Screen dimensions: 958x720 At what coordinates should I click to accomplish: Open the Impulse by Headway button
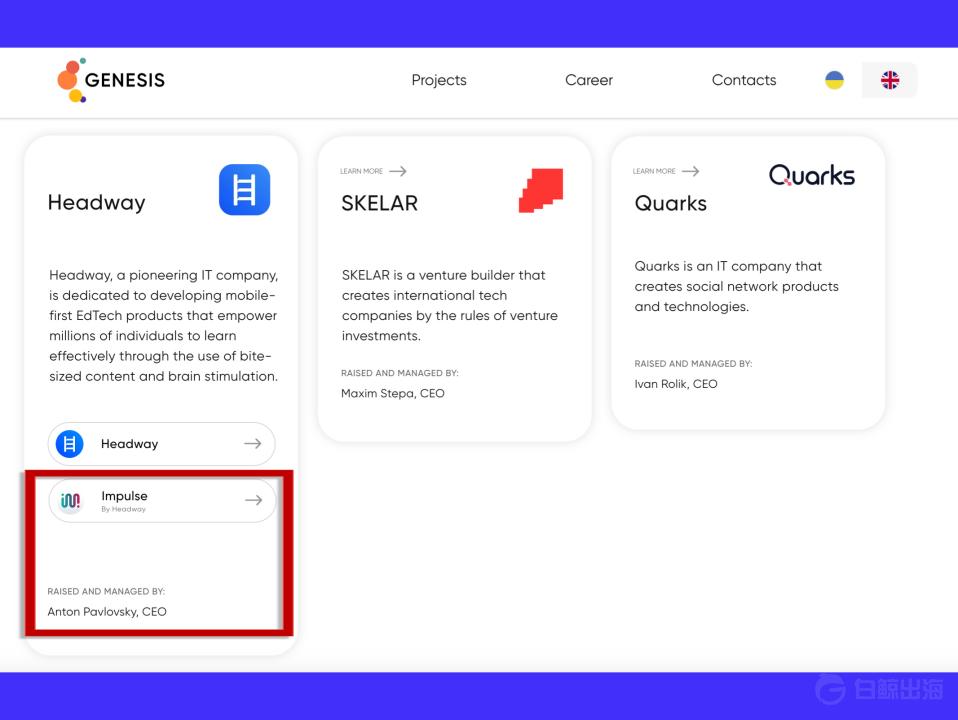click(162, 501)
